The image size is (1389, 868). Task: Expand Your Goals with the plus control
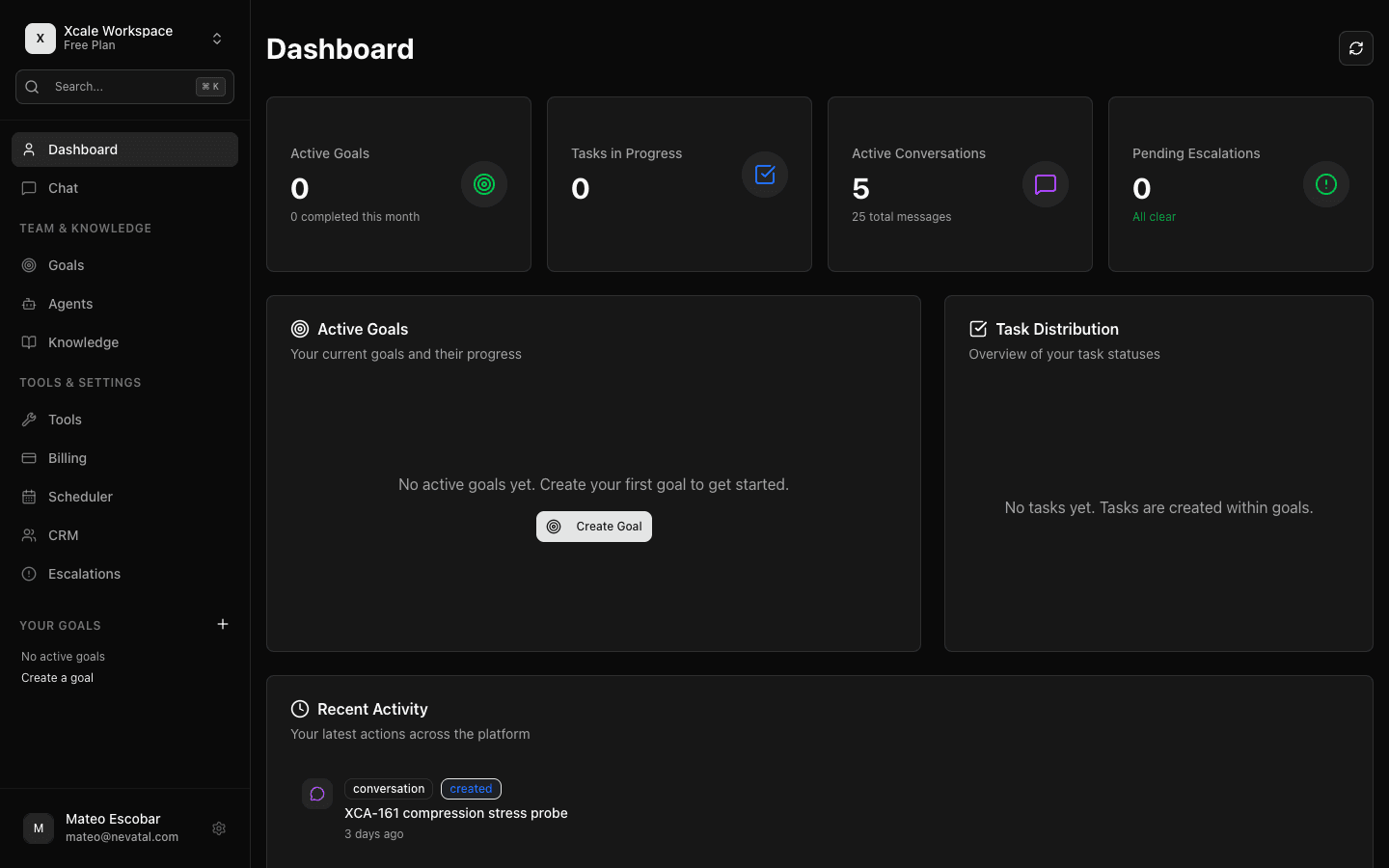tap(223, 624)
